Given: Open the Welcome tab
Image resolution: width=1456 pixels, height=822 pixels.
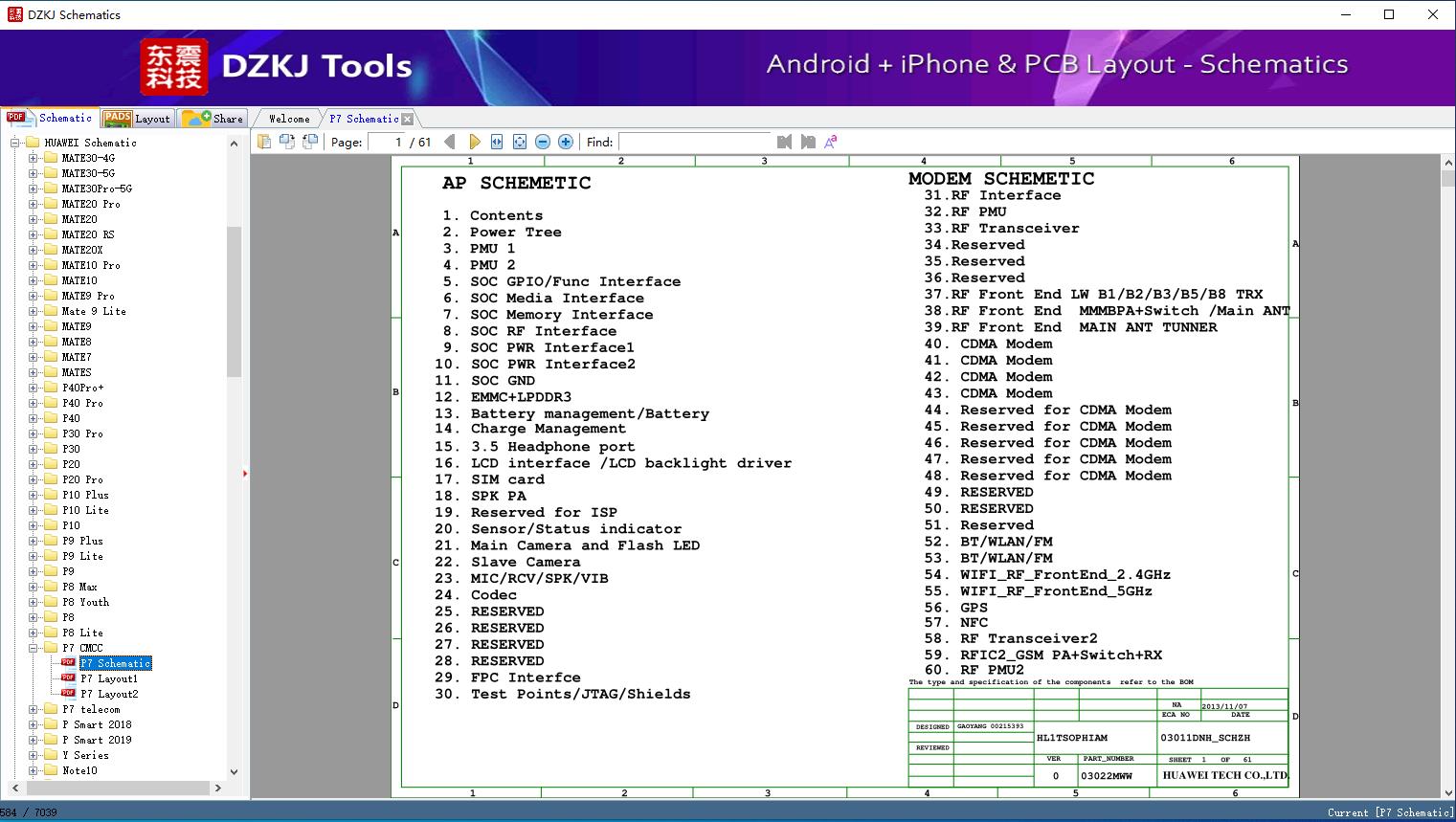Looking at the screenshot, I should point(289,119).
